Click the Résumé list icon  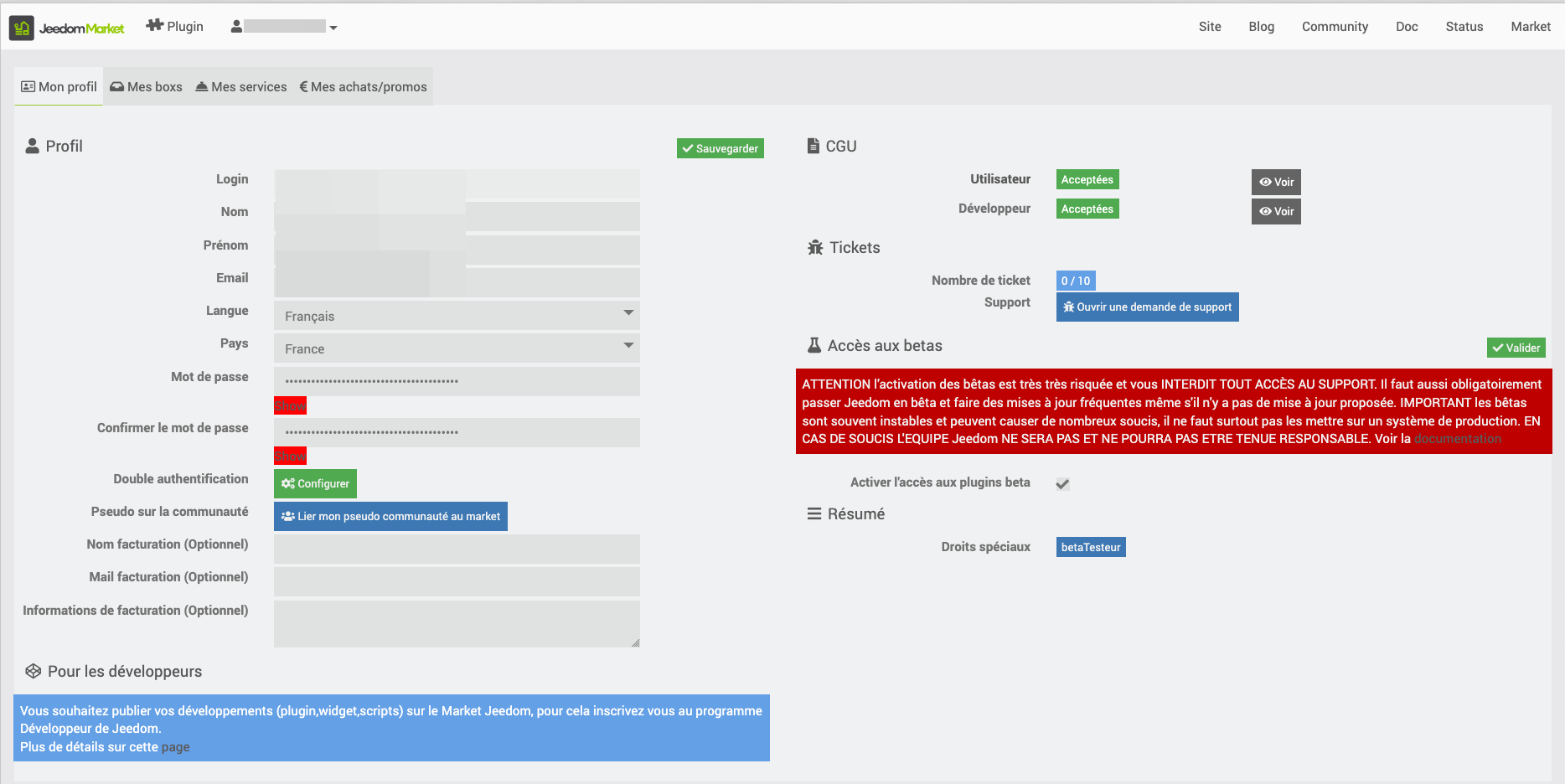point(813,513)
